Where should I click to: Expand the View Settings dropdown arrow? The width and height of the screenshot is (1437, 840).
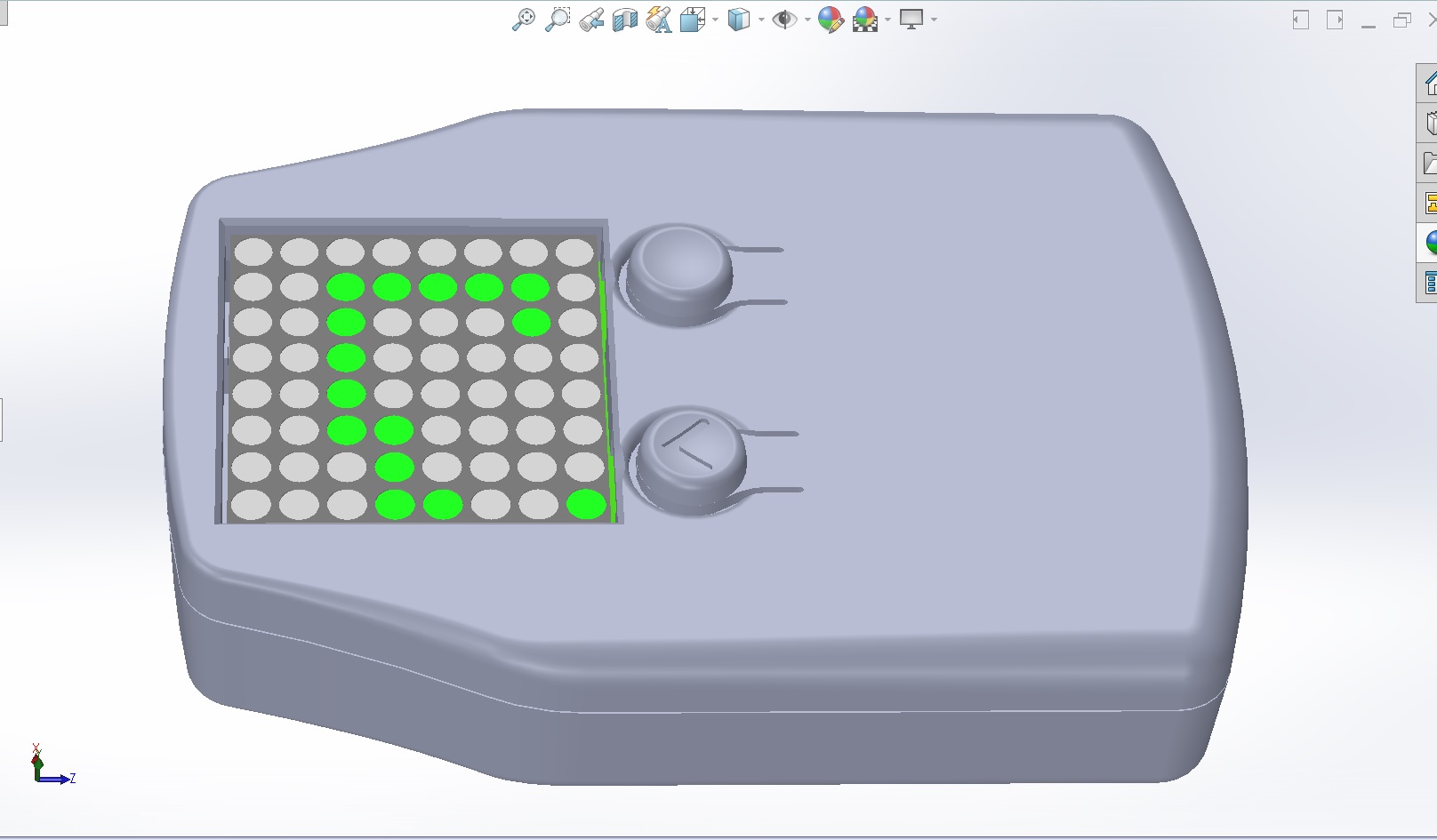click(x=934, y=20)
